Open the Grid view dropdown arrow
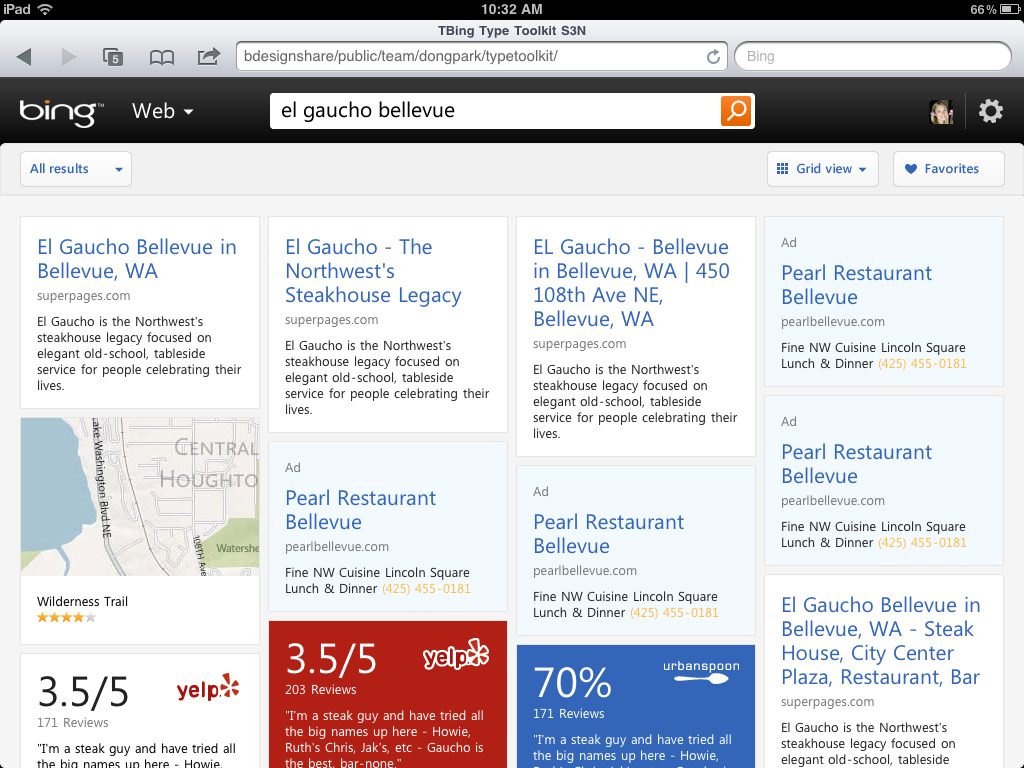This screenshot has height=768, width=1024. tap(863, 170)
